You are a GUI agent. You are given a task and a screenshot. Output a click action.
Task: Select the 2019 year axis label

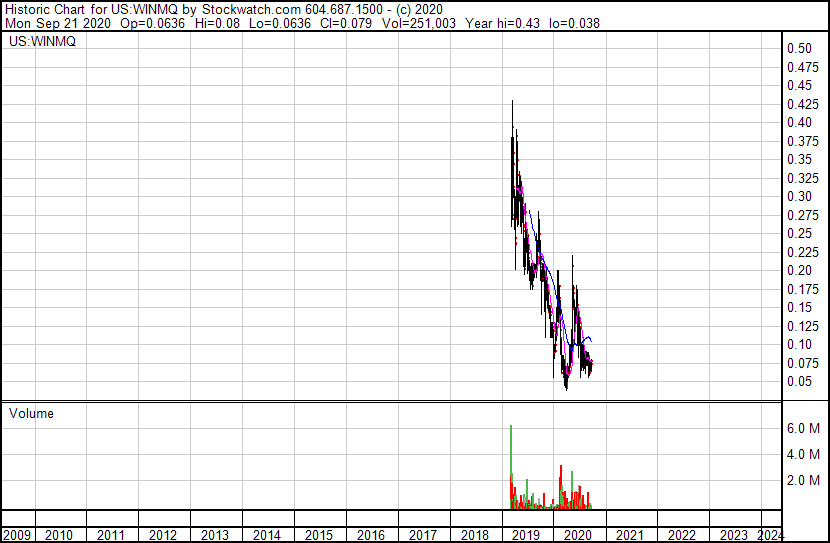tap(526, 535)
